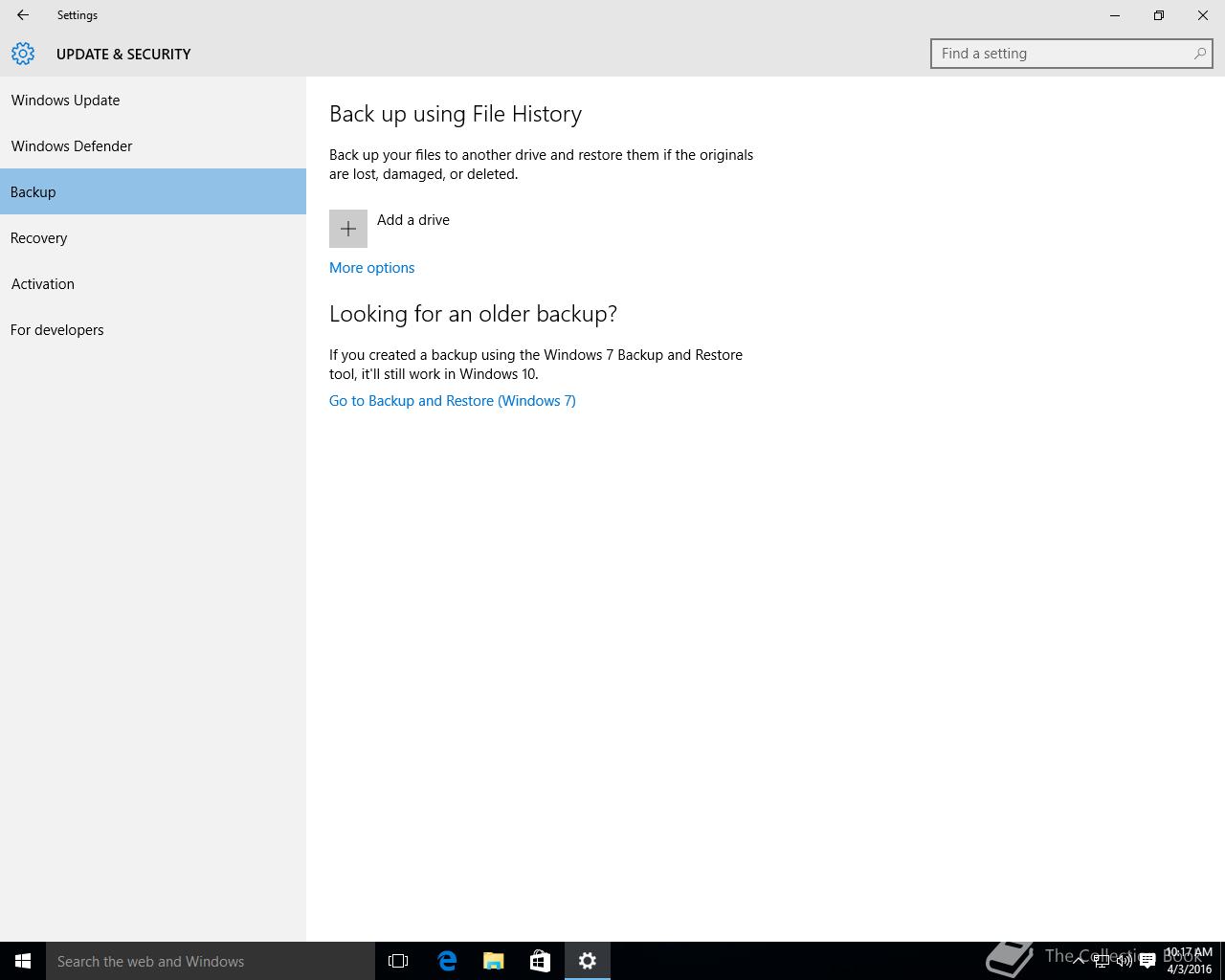Open File Explorer from the taskbar
The height and width of the screenshot is (980, 1225).
(494, 961)
